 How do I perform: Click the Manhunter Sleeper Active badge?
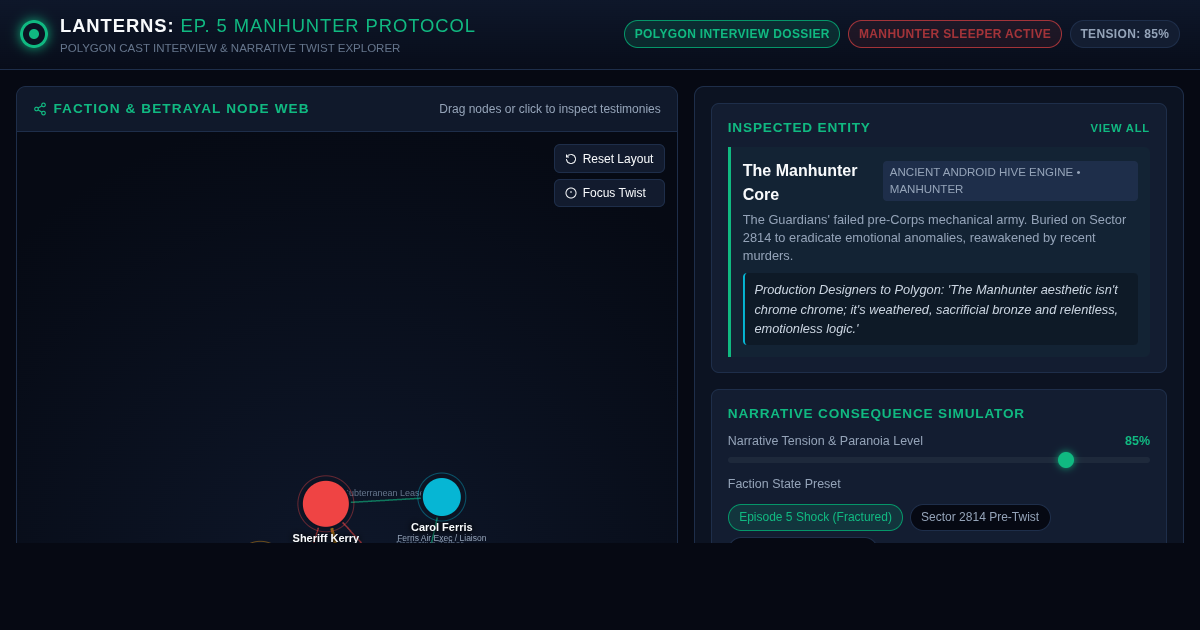click(x=955, y=34)
